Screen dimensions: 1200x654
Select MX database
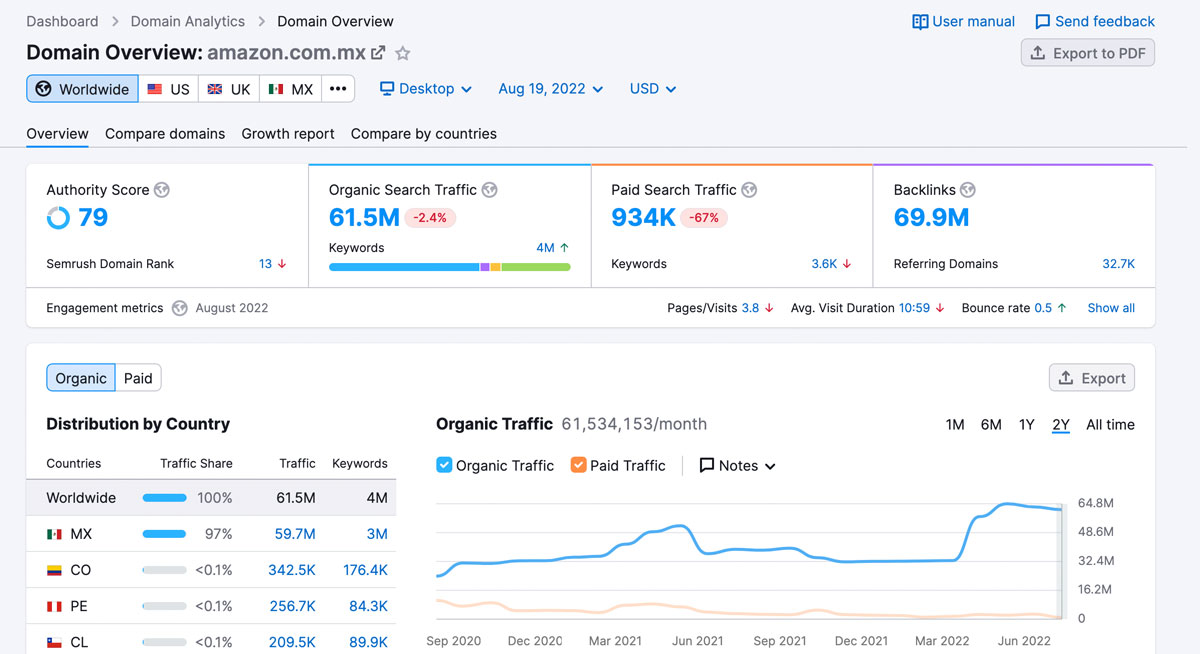(291, 88)
